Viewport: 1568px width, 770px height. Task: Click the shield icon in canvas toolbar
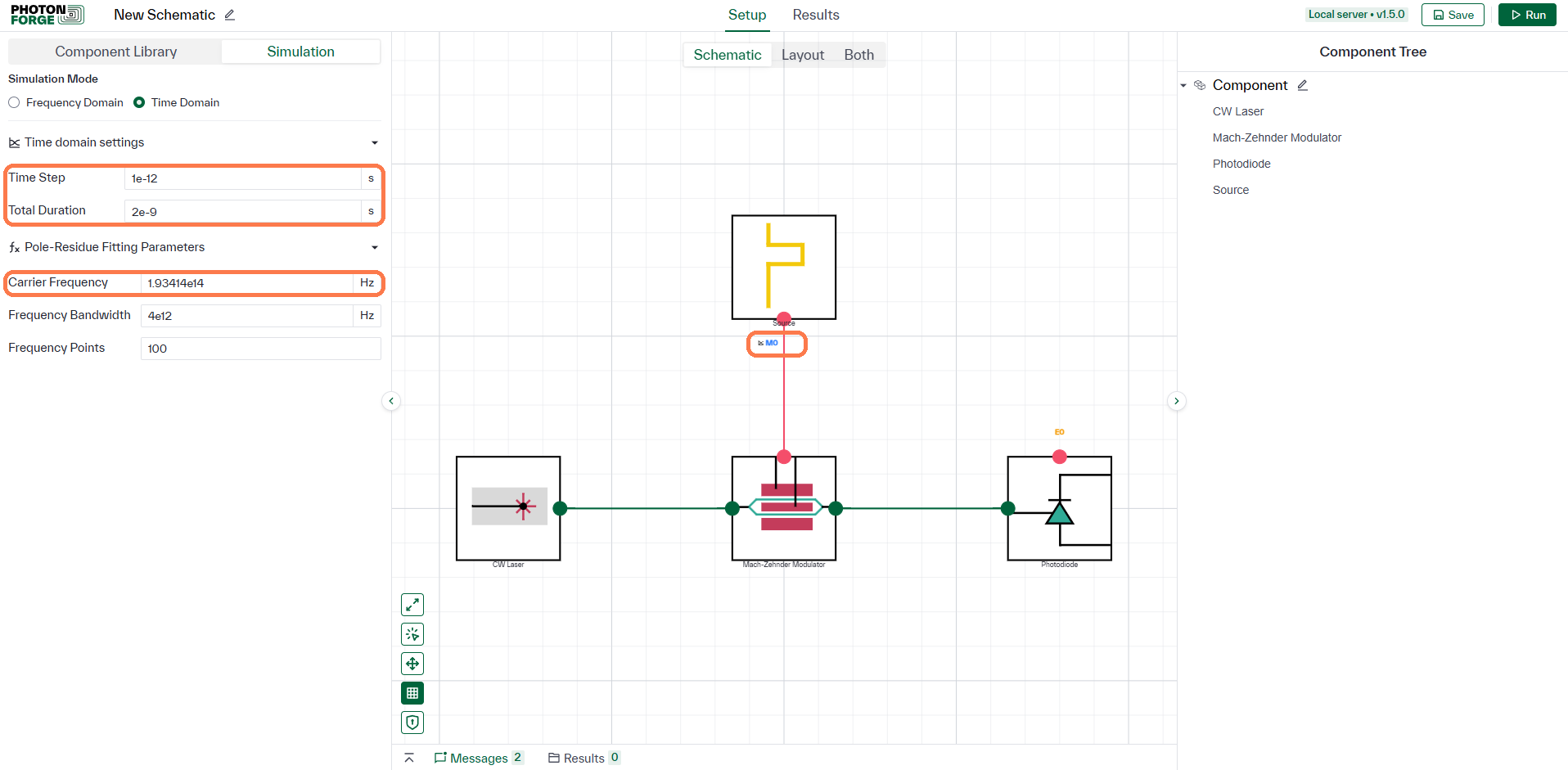pyautogui.click(x=412, y=723)
